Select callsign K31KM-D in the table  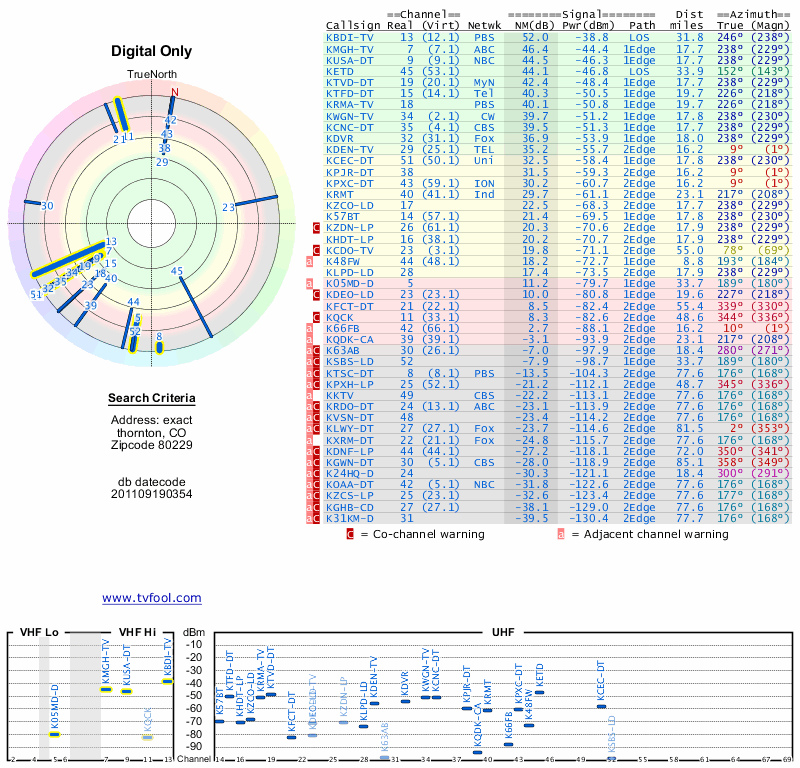(x=349, y=518)
